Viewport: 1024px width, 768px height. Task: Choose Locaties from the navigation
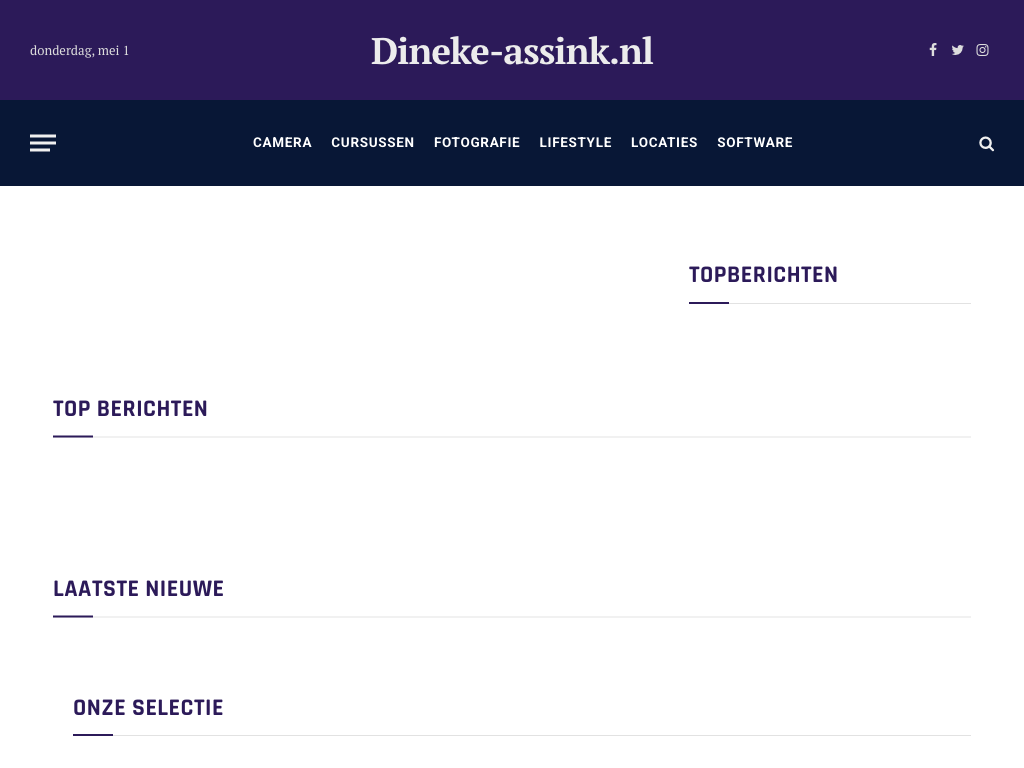click(x=664, y=143)
